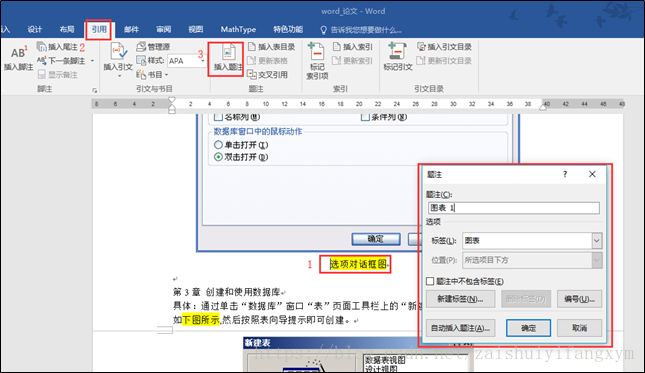Click the 新建表 image title bar
Viewport: 645px width, 373px height.
[358, 343]
